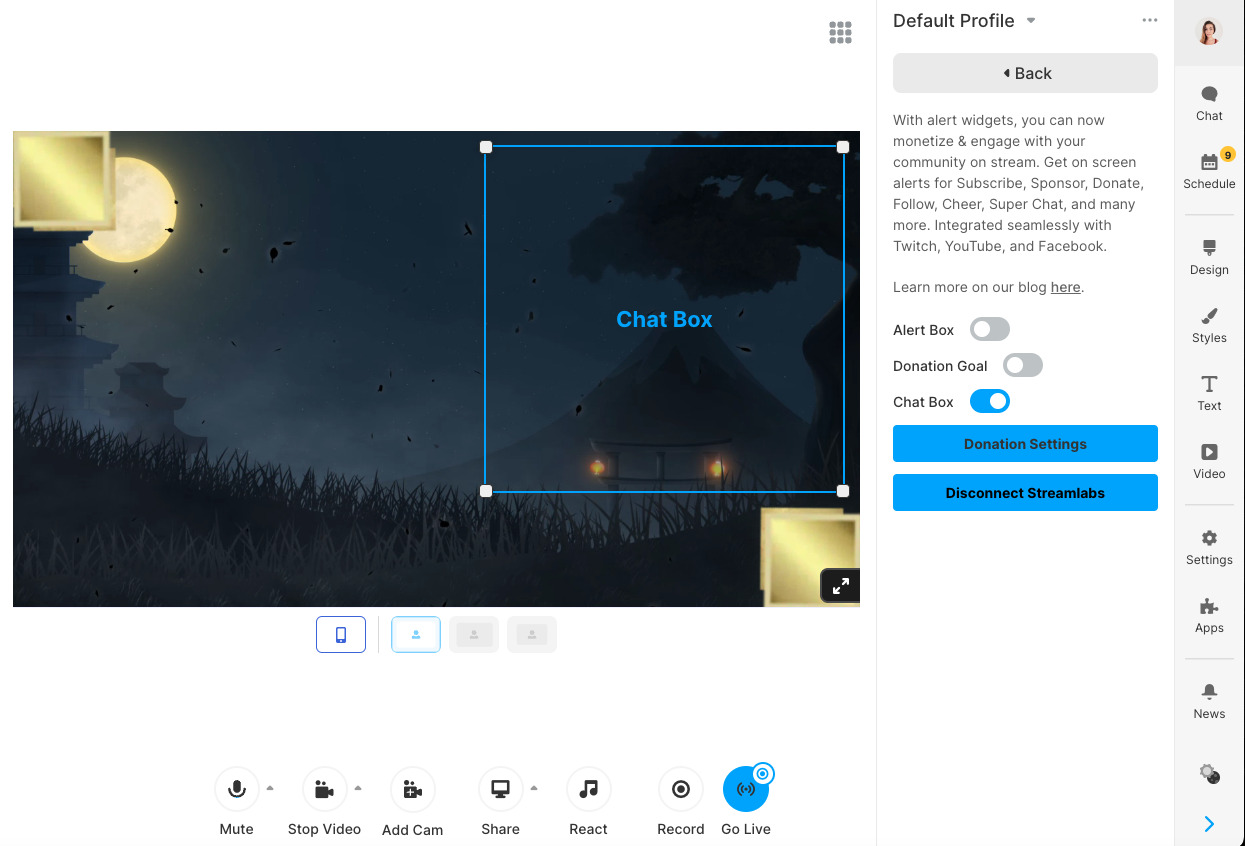Open Settings from the sidebar
Image resolution: width=1245 pixels, height=846 pixels.
click(x=1209, y=547)
